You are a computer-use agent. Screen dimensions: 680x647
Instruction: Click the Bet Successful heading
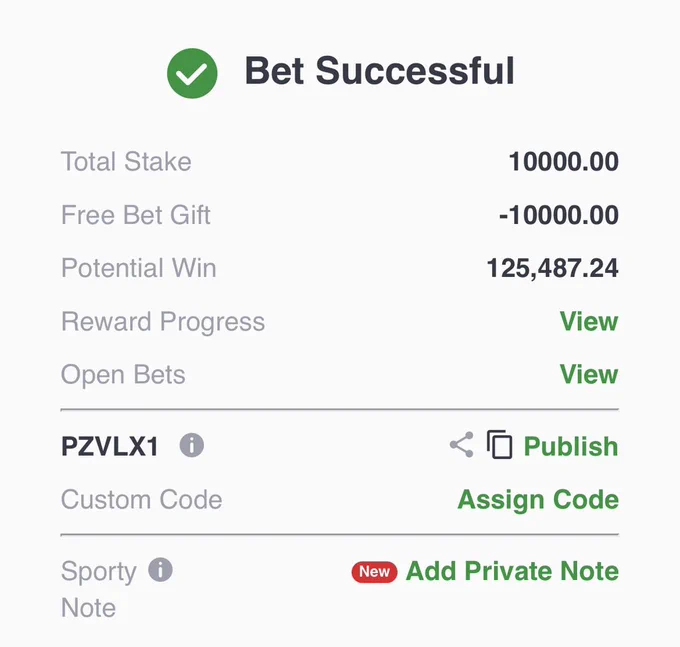pos(379,71)
